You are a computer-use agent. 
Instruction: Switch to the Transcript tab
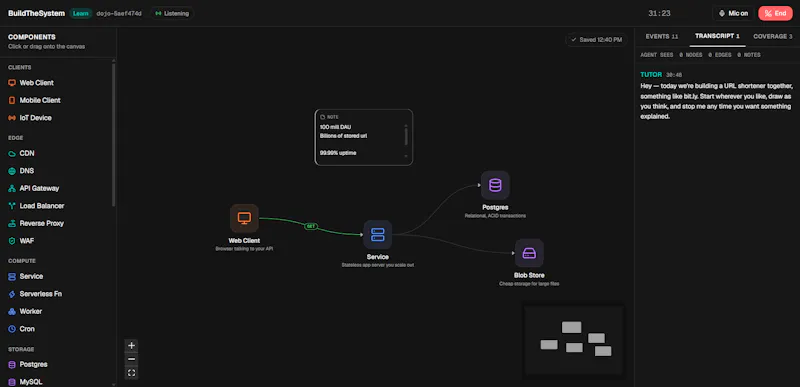coord(717,36)
